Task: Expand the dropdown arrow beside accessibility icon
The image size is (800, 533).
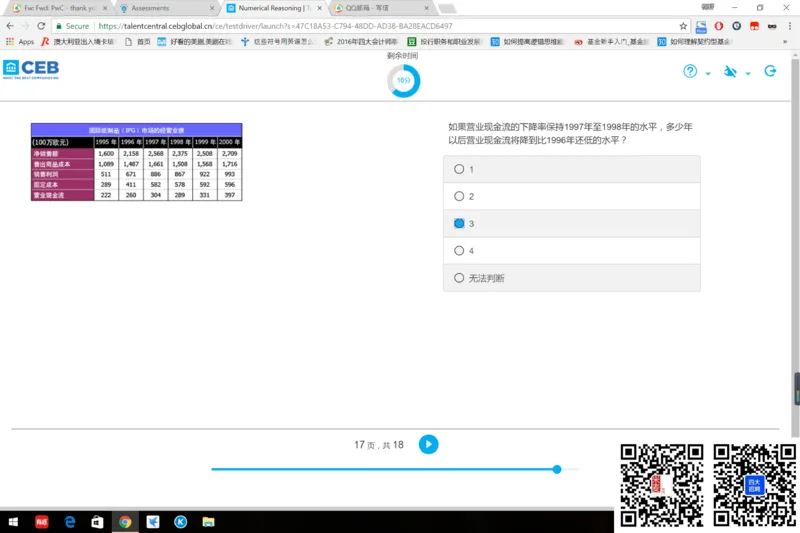Action: tap(748, 73)
